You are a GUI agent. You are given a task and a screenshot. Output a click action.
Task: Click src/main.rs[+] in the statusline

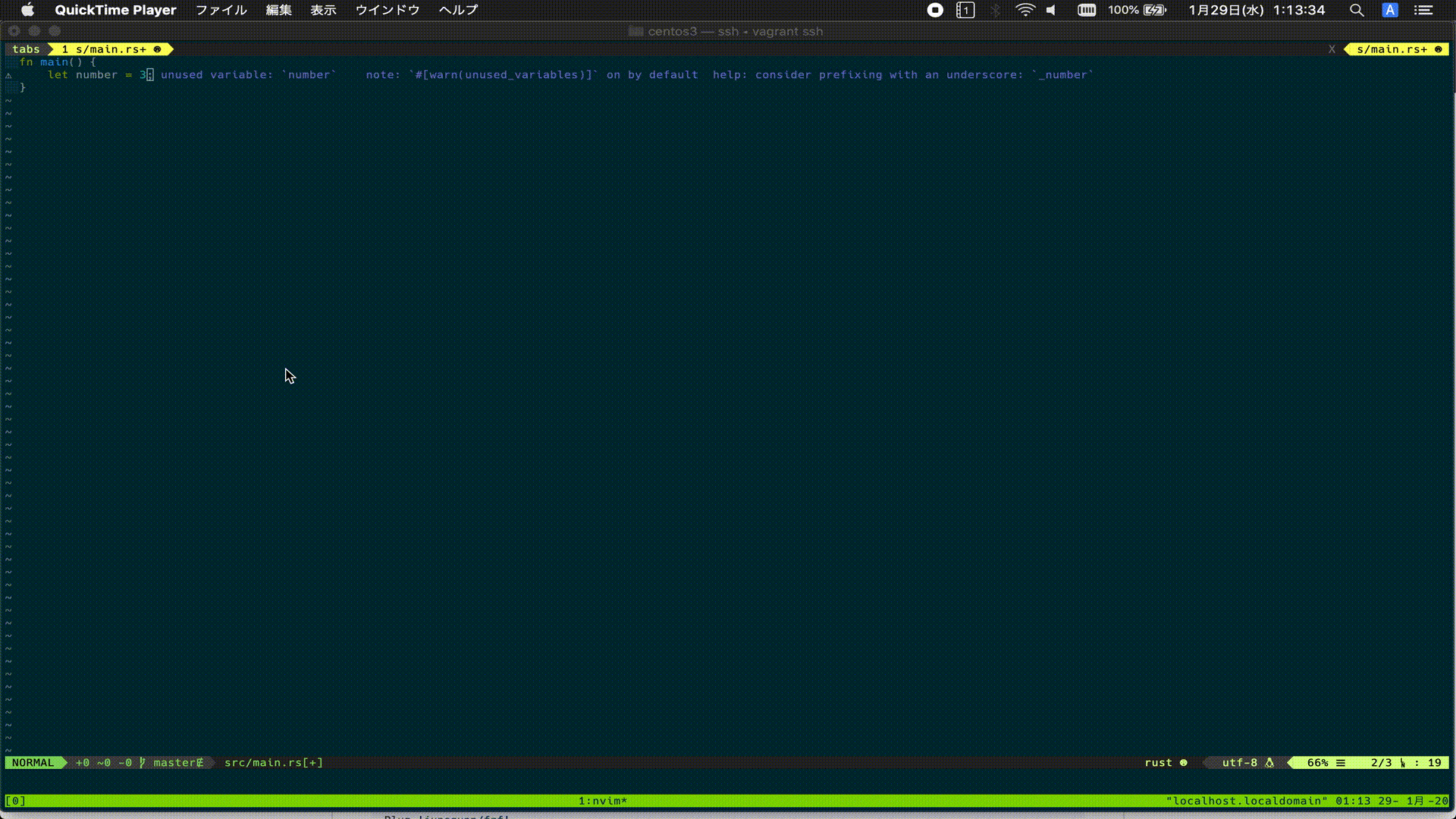coord(271,762)
